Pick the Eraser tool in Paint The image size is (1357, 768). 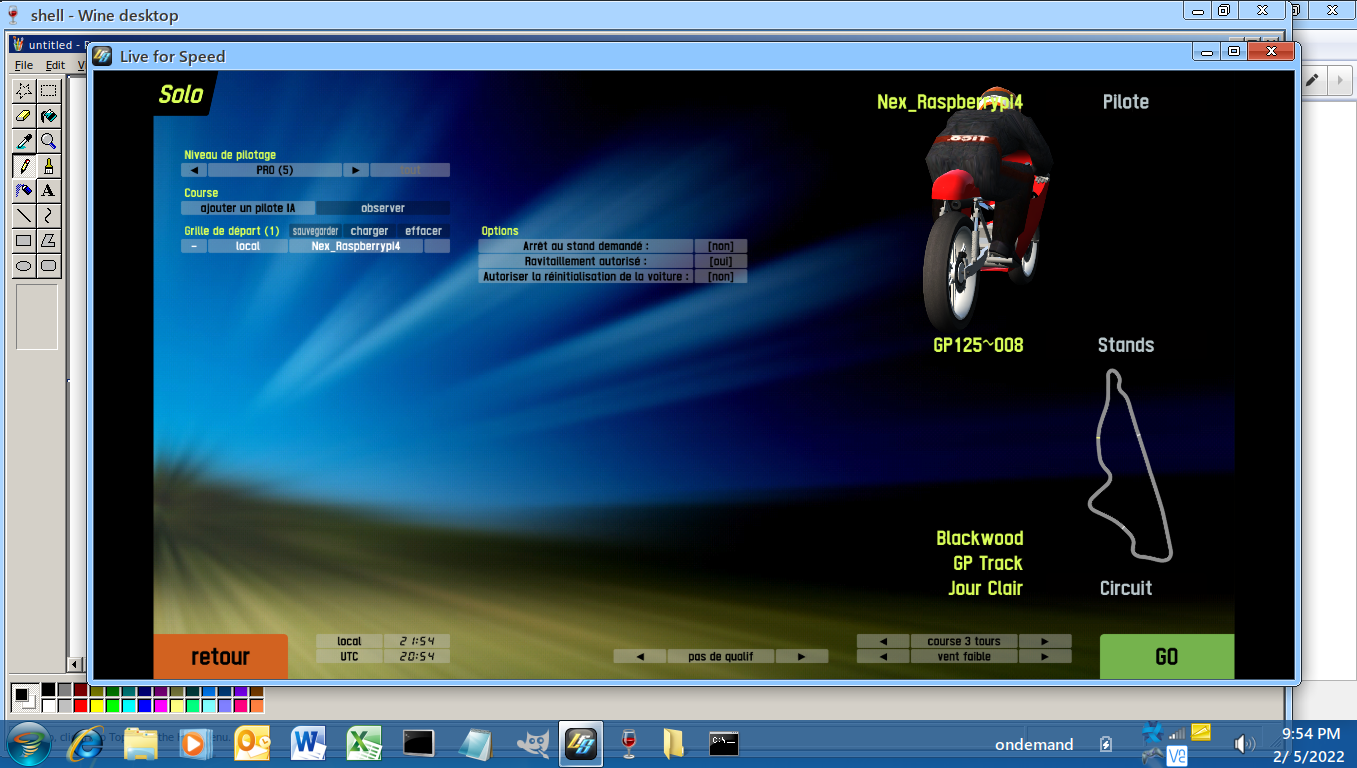(x=24, y=115)
